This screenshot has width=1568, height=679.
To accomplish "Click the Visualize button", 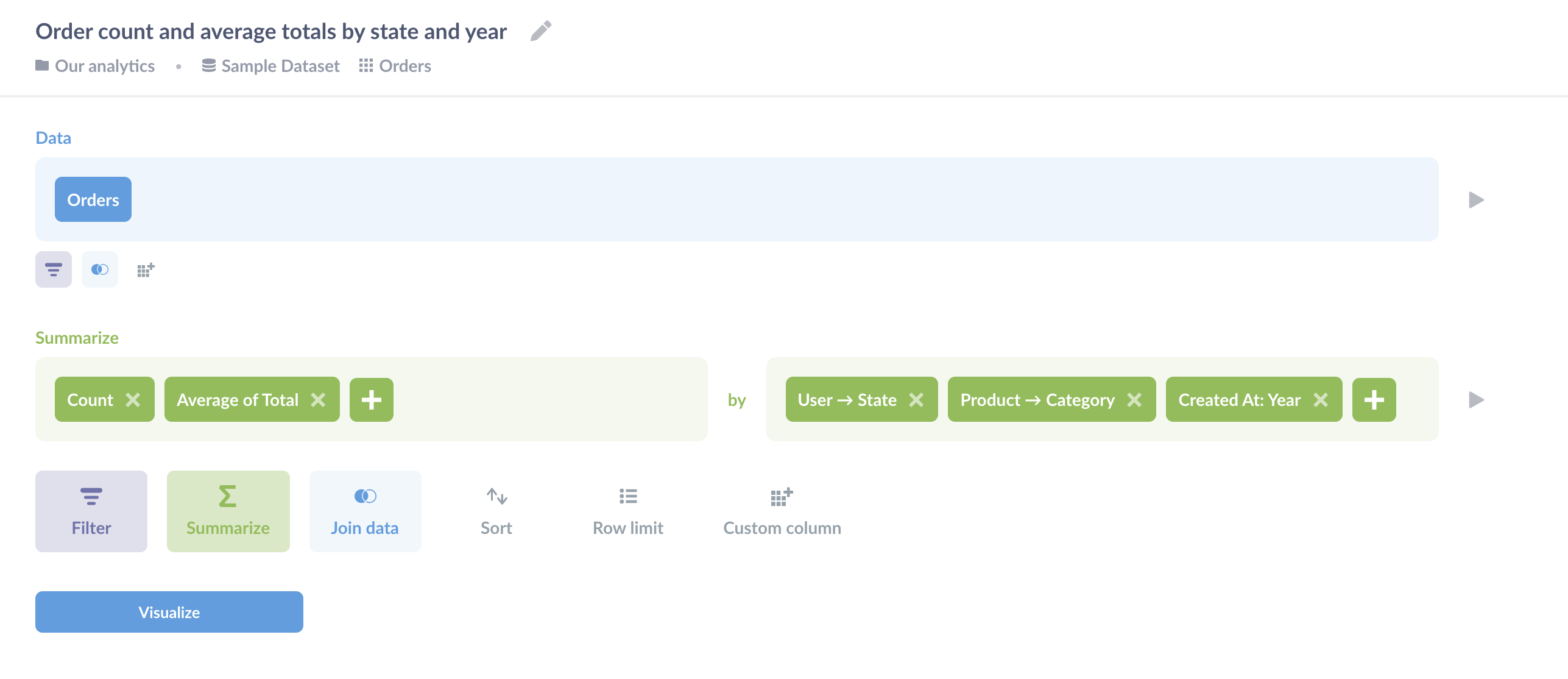I will pos(169,612).
